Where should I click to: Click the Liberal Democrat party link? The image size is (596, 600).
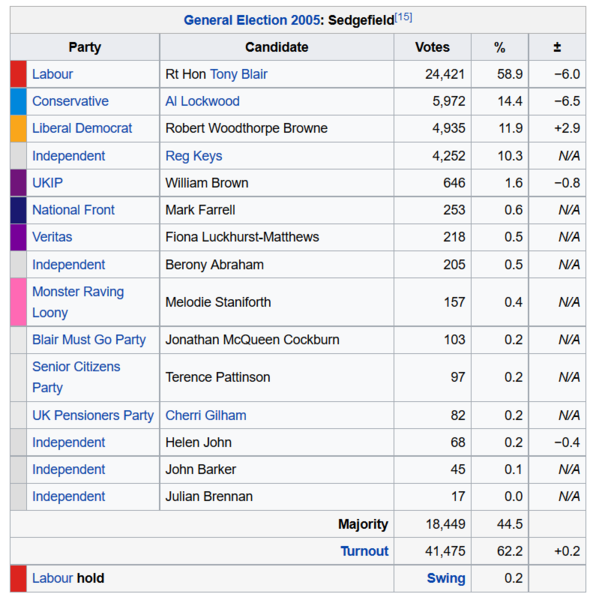(x=82, y=128)
